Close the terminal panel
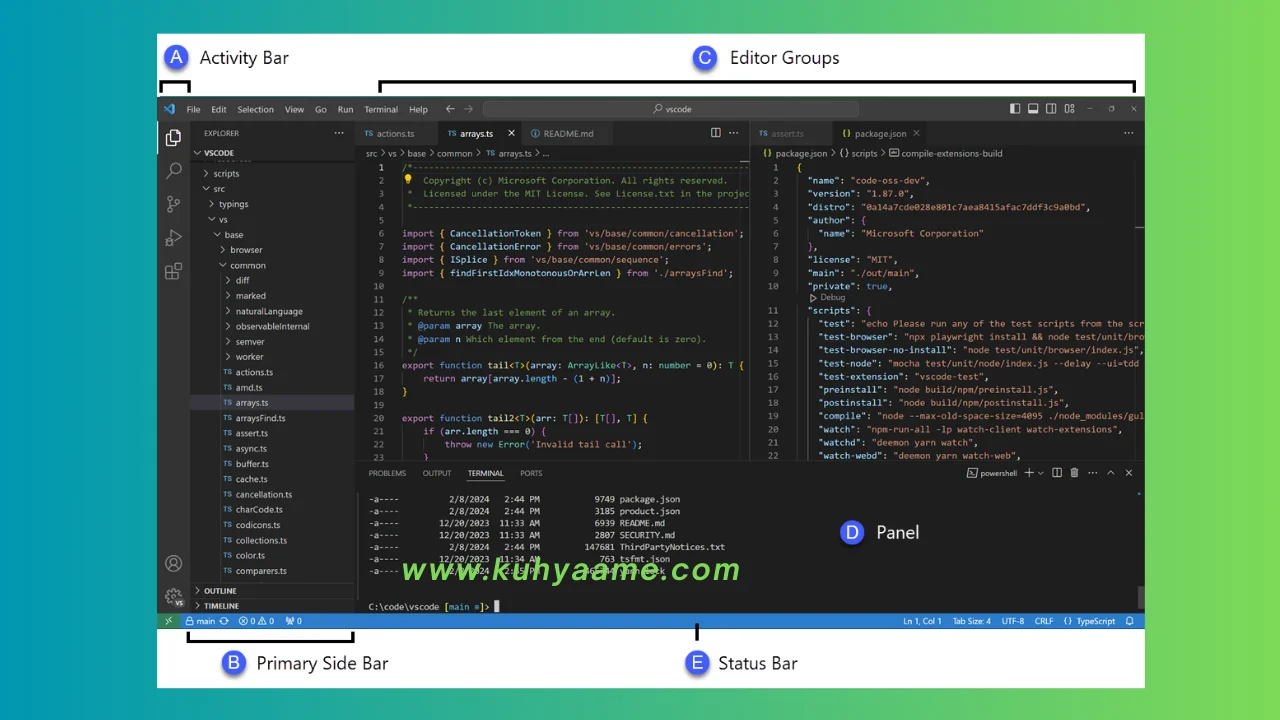 1129,473
